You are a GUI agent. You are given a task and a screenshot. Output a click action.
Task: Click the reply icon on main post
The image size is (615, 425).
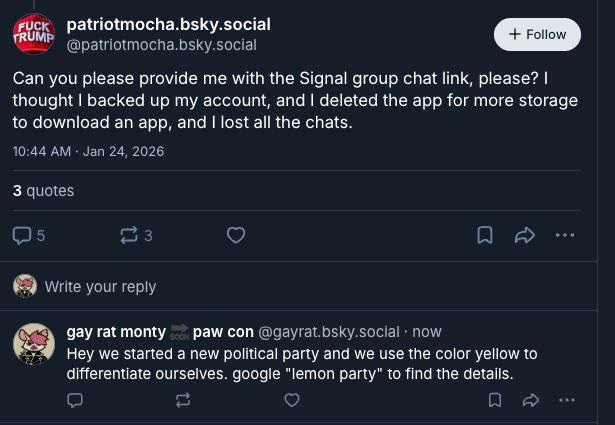tap(22, 236)
